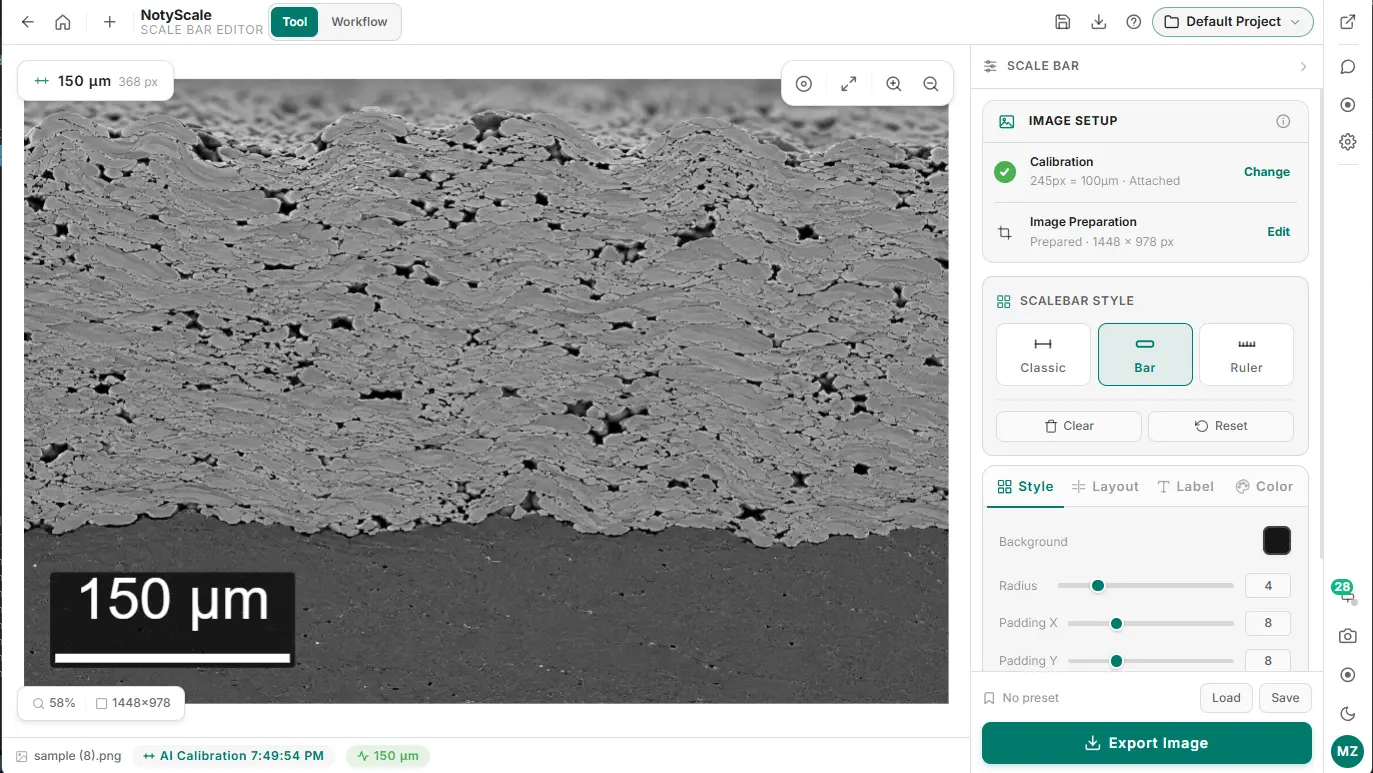
Task: Open the Color tab
Action: click(x=1264, y=487)
